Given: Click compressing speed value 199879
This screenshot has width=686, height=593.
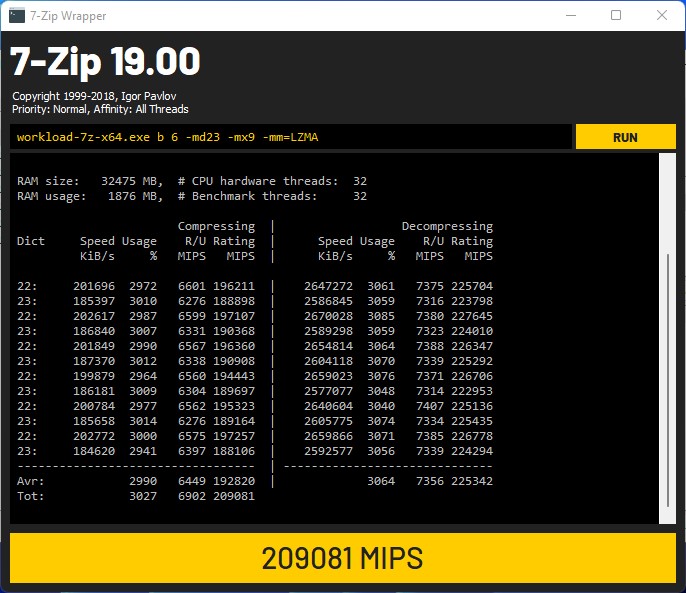Looking at the screenshot, I should coord(94,376).
